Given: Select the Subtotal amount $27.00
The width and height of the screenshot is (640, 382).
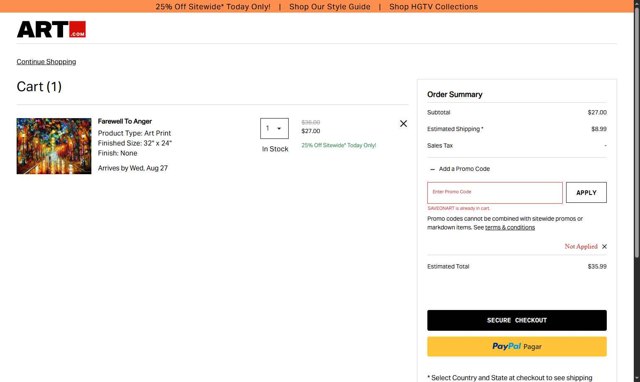Looking at the screenshot, I should pos(597,112).
